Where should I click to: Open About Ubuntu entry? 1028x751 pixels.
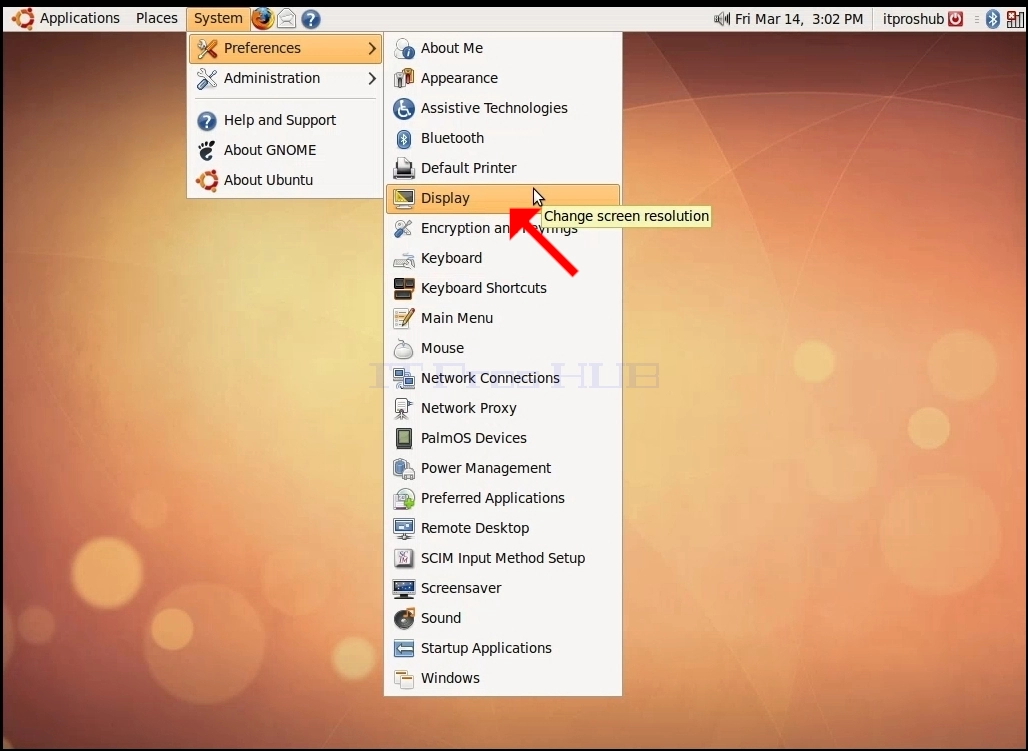(x=285, y=180)
